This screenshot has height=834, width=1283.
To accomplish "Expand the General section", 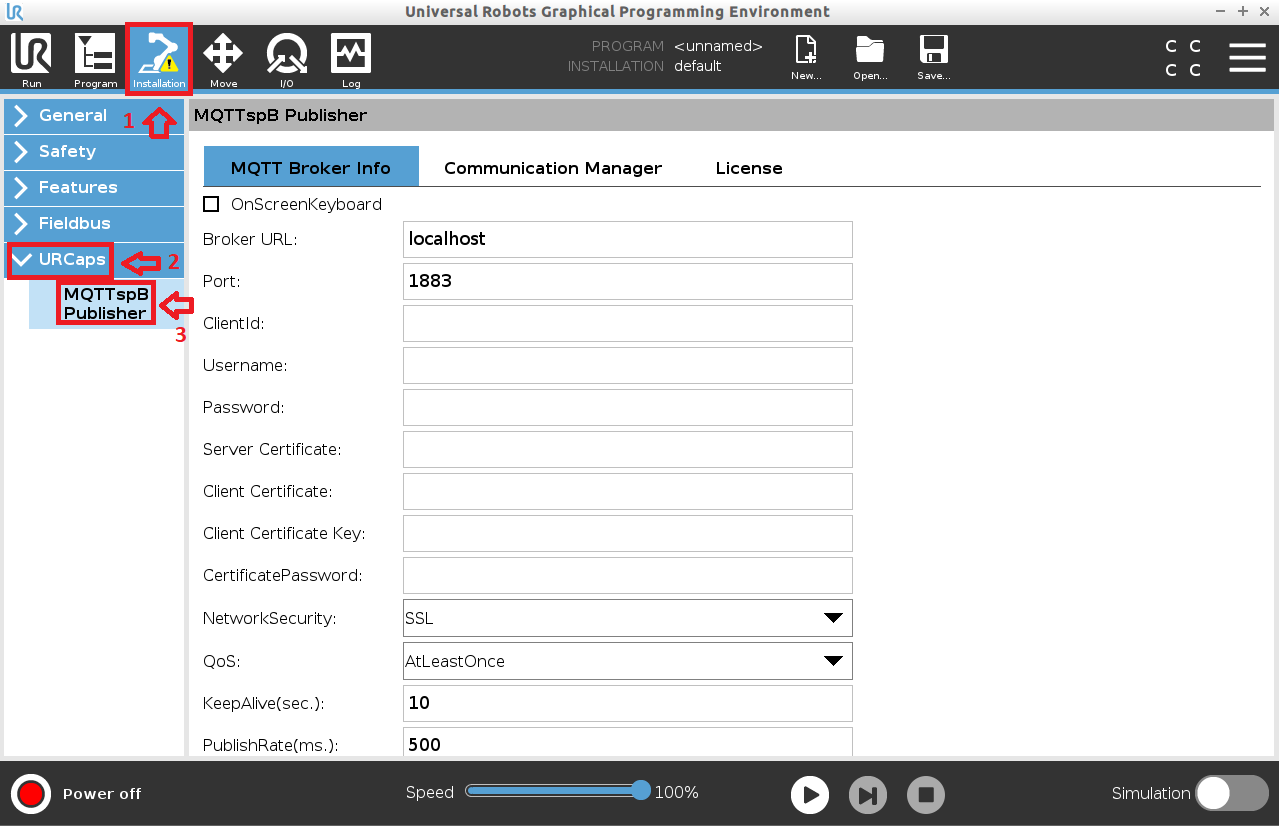I will [x=94, y=116].
